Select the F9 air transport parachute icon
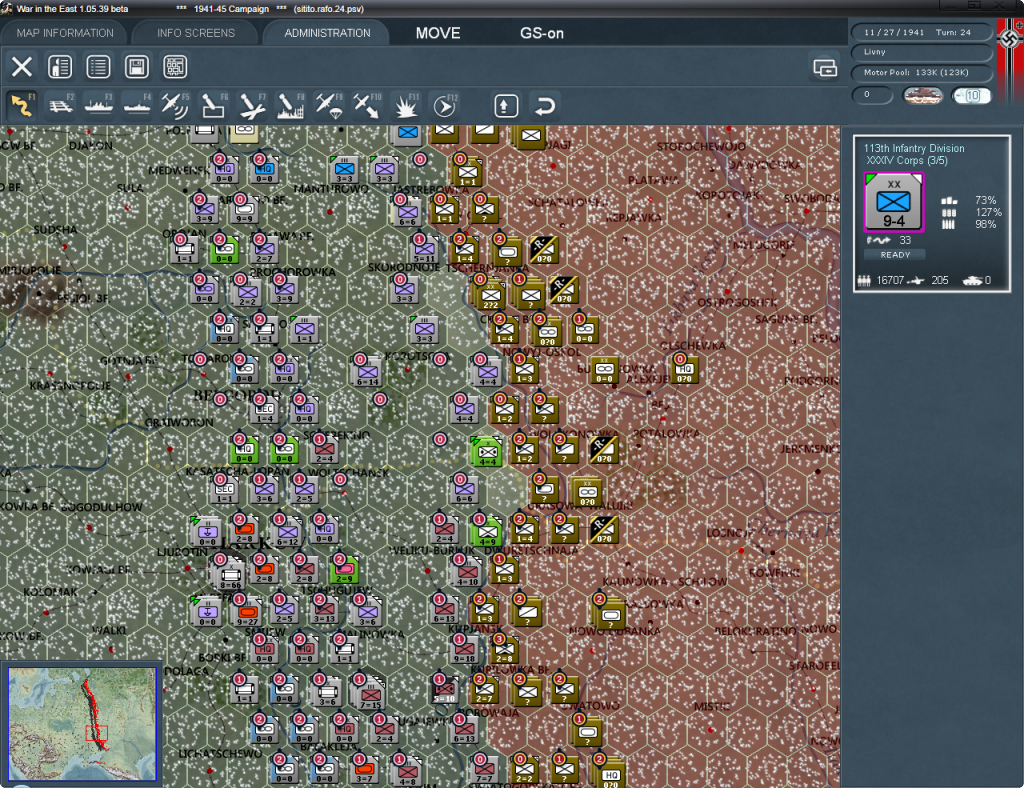The height and width of the screenshot is (788, 1024). coord(328,105)
